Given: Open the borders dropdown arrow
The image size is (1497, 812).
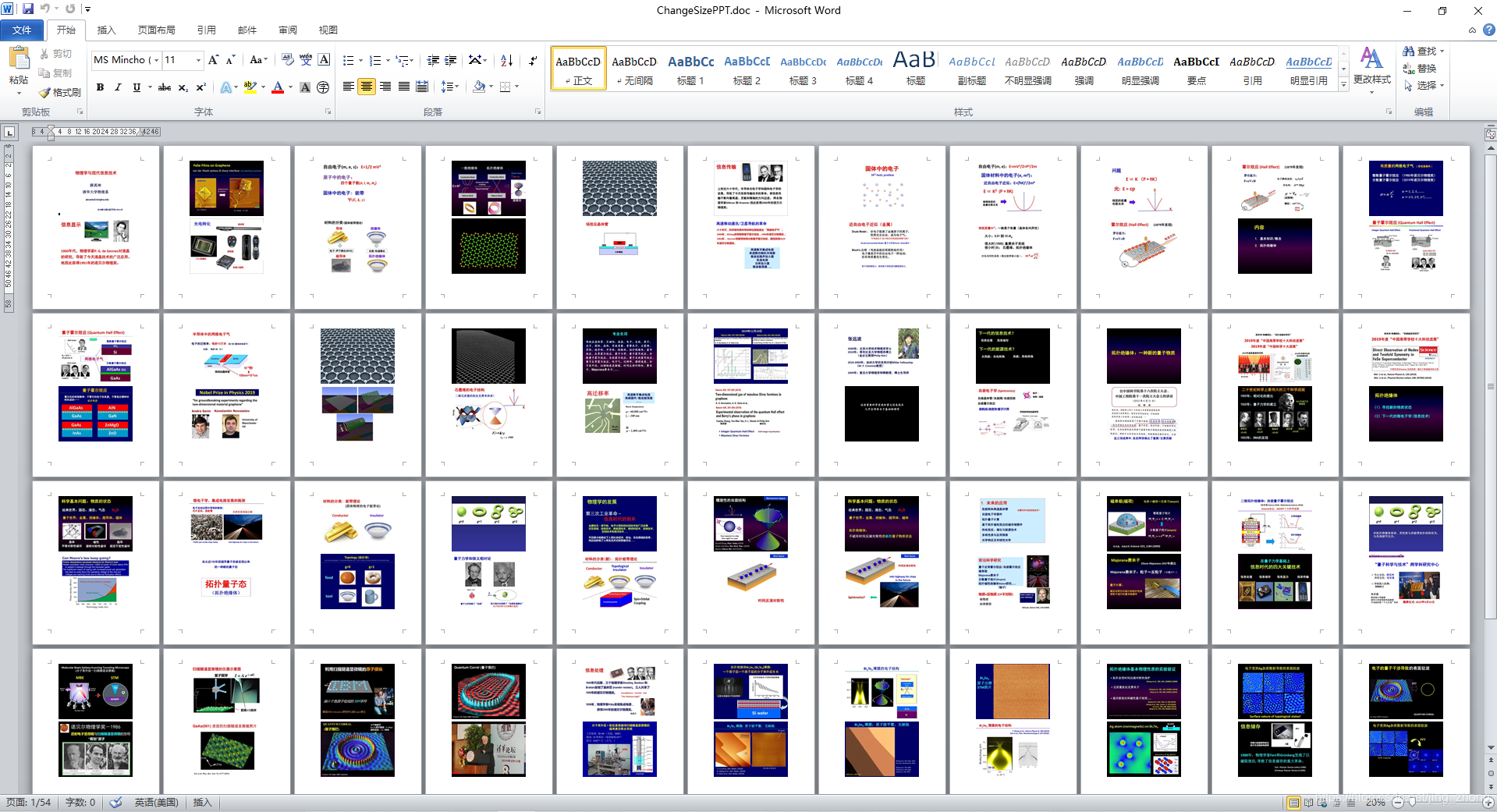Looking at the screenshot, I should [x=516, y=87].
